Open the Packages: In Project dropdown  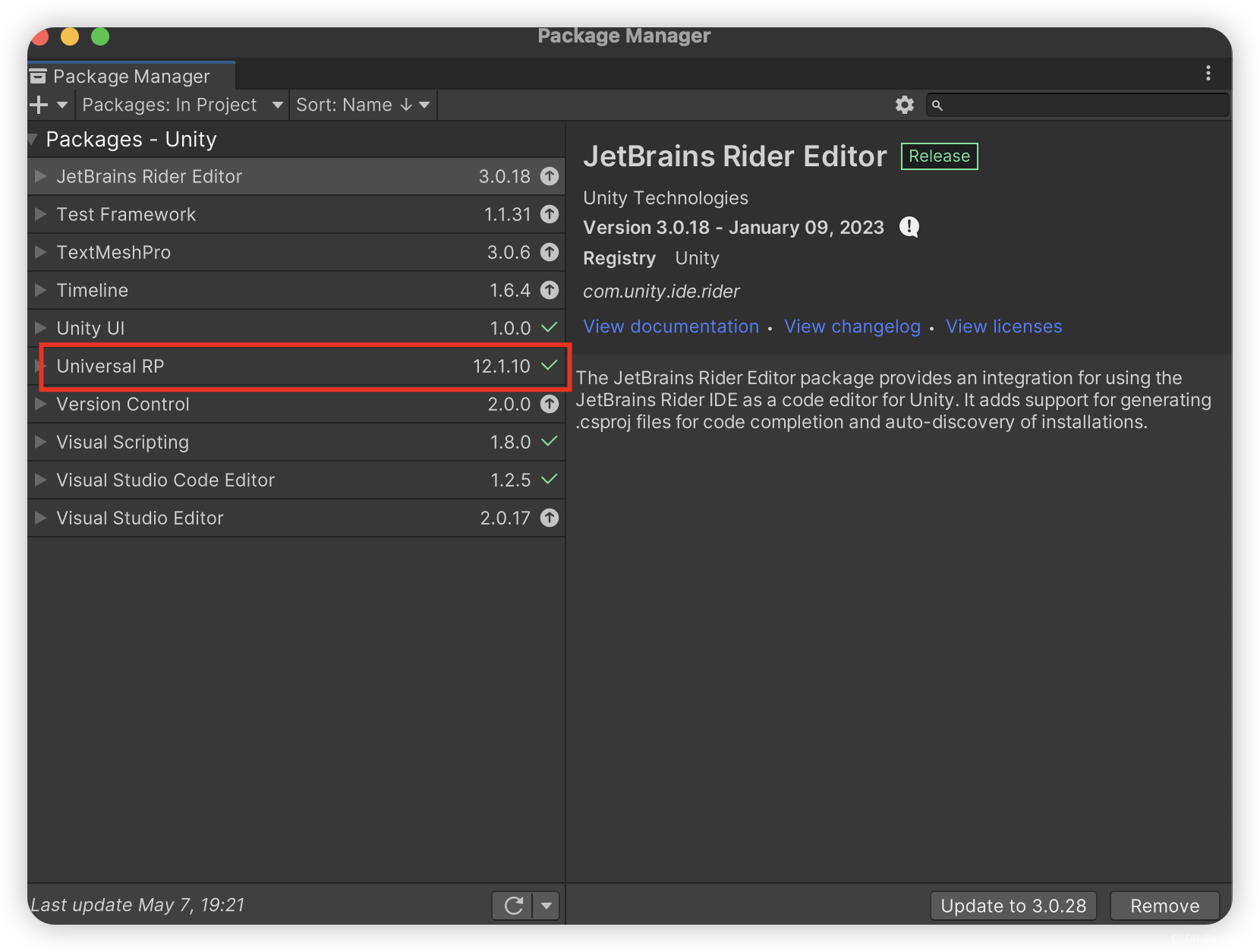tap(182, 105)
